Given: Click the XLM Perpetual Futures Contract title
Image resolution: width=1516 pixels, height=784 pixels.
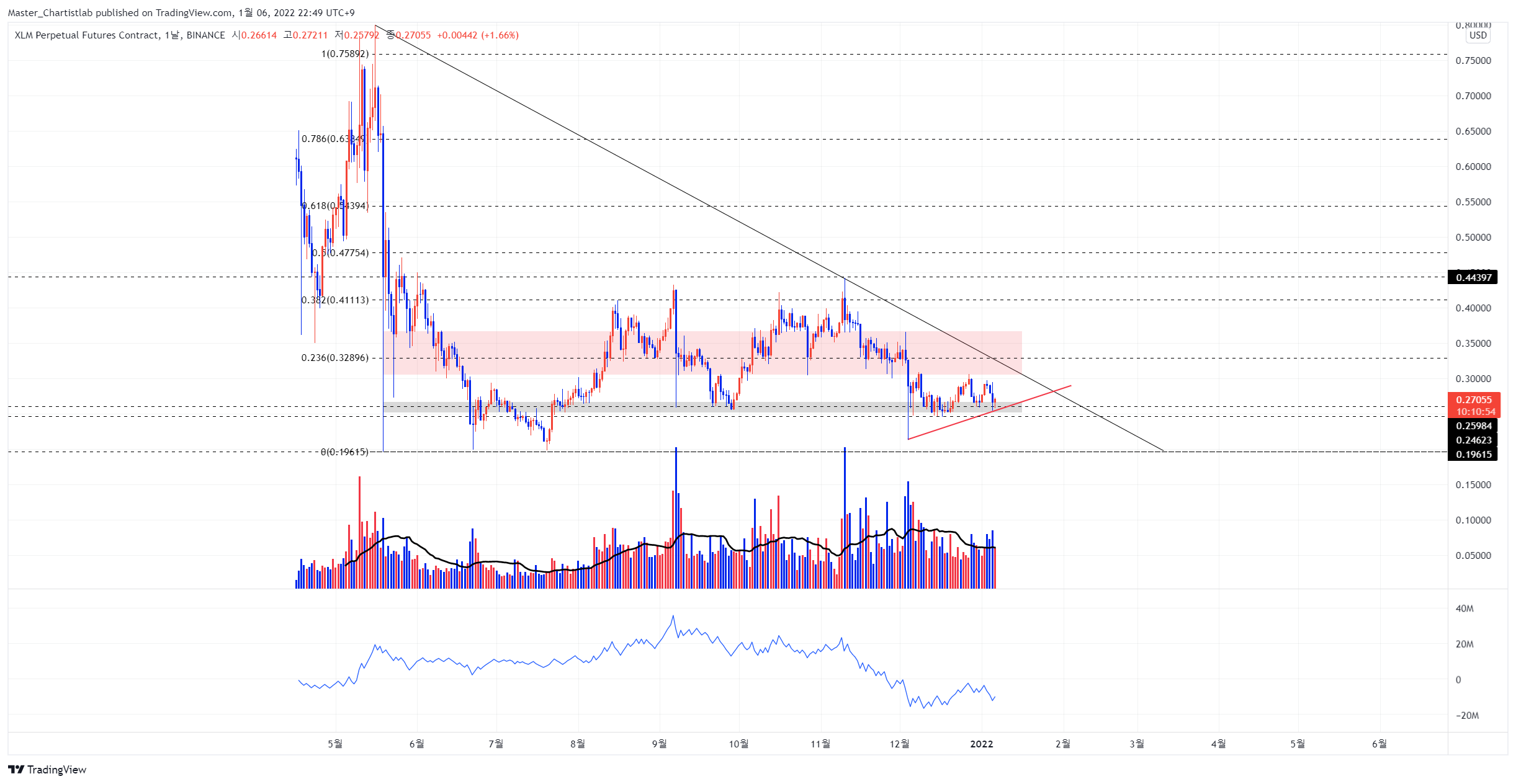Looking at the screenshot, I should click(x=87, y=35).
